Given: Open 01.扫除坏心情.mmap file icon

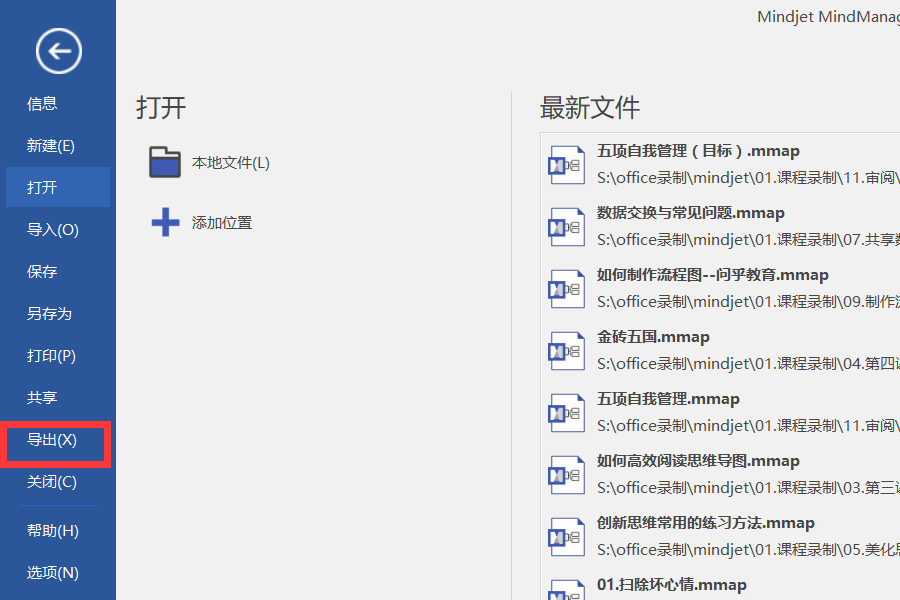Looking at the screenshot, I should (x=566, y=591).
